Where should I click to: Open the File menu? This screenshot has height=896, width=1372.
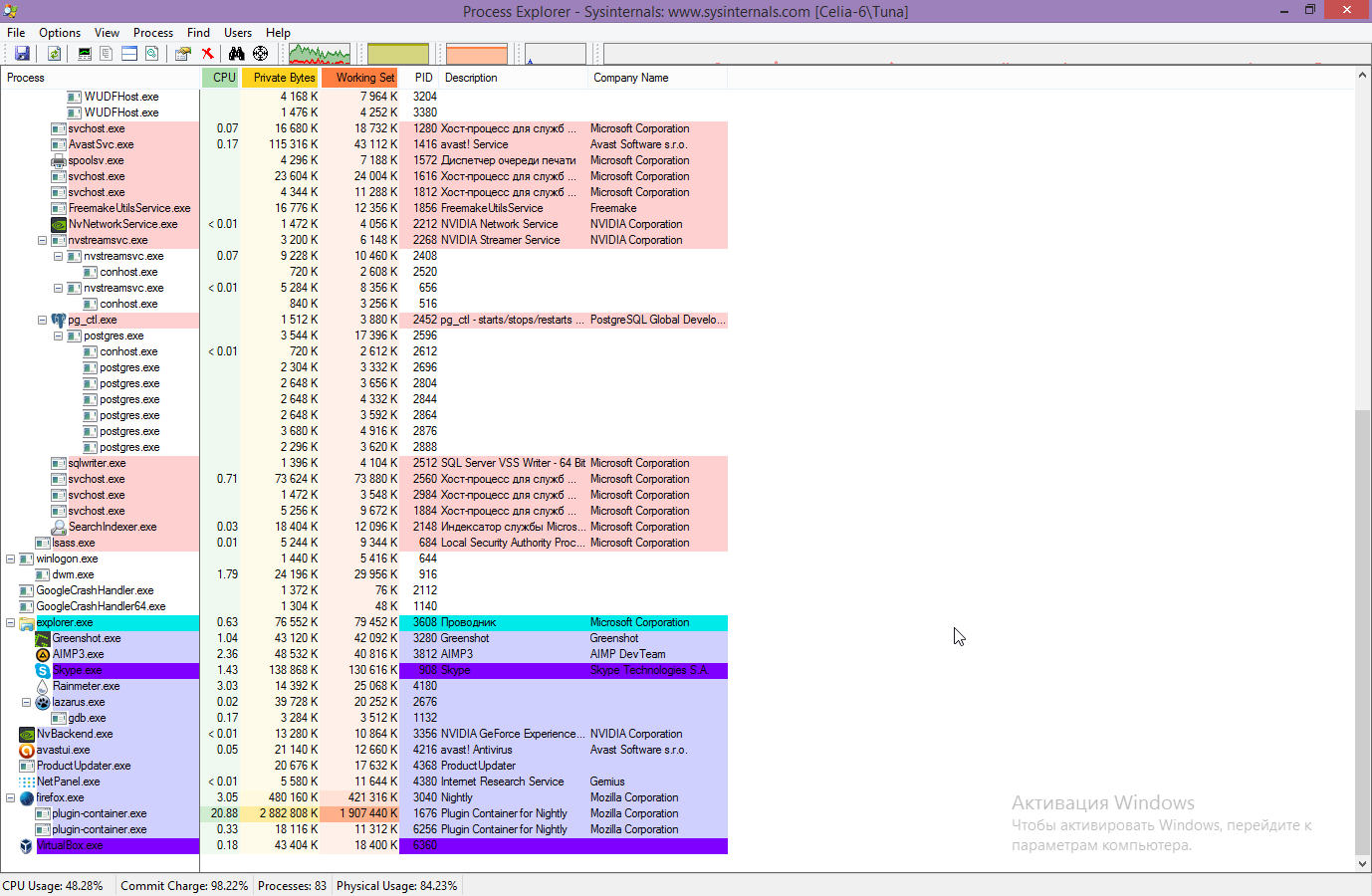(16, 33)
